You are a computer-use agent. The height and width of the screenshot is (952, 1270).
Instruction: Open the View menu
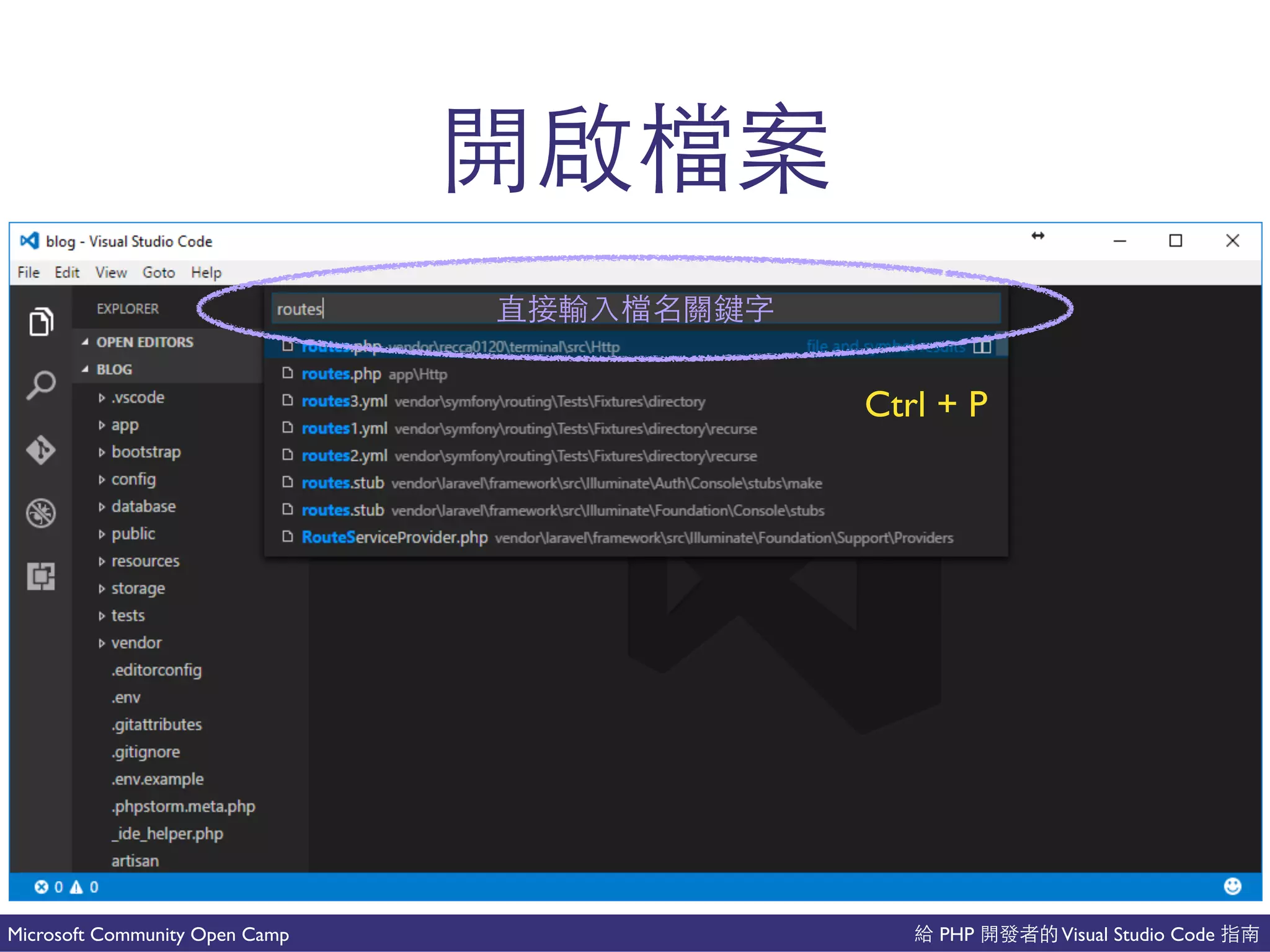click(x=111, y=273)
